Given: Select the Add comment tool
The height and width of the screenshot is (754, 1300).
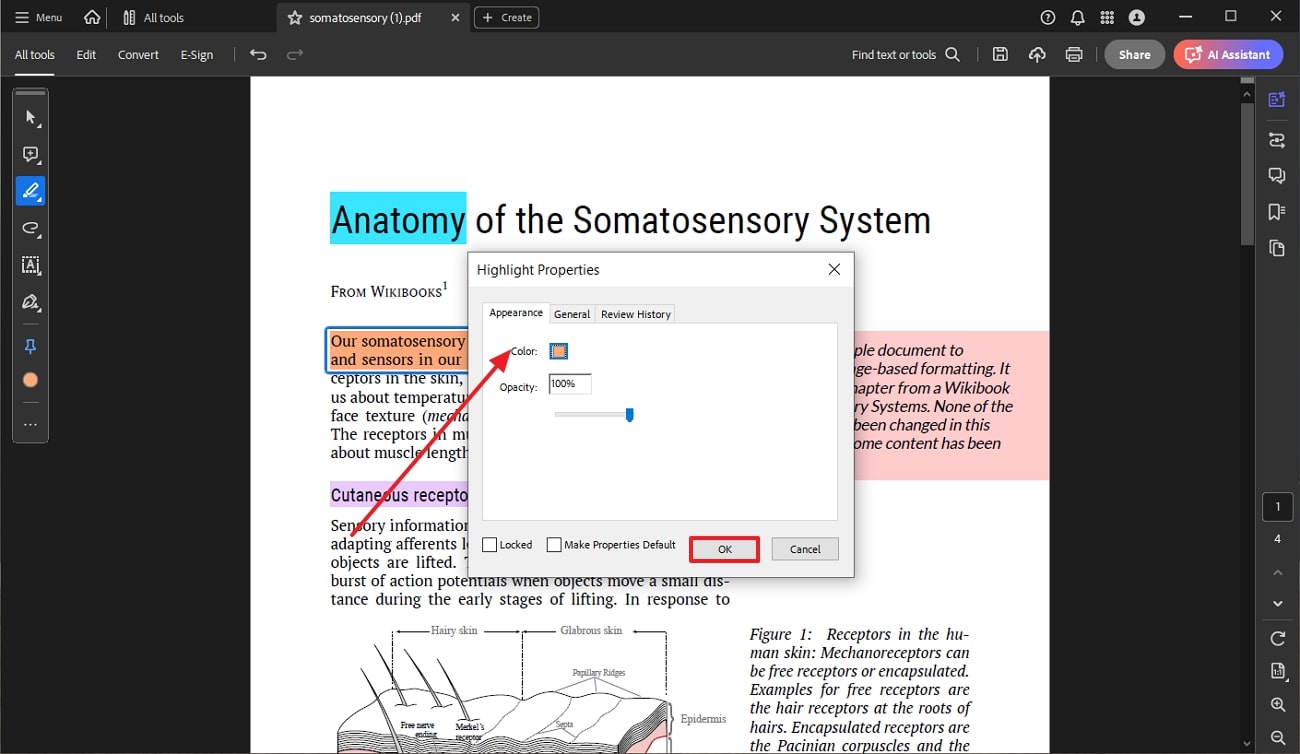Looking at the screenshot, I should (30, 154).
